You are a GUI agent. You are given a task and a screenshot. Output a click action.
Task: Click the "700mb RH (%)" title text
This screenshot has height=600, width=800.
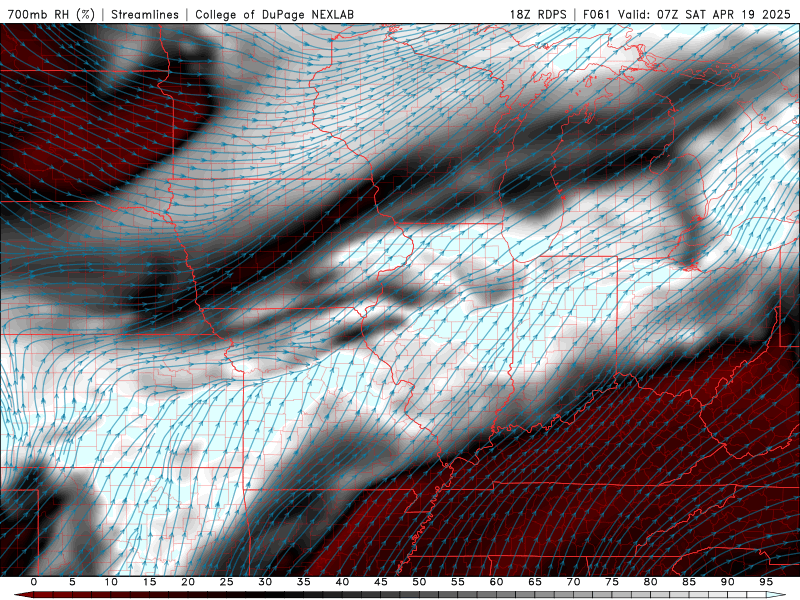click(x=52, y=15)
